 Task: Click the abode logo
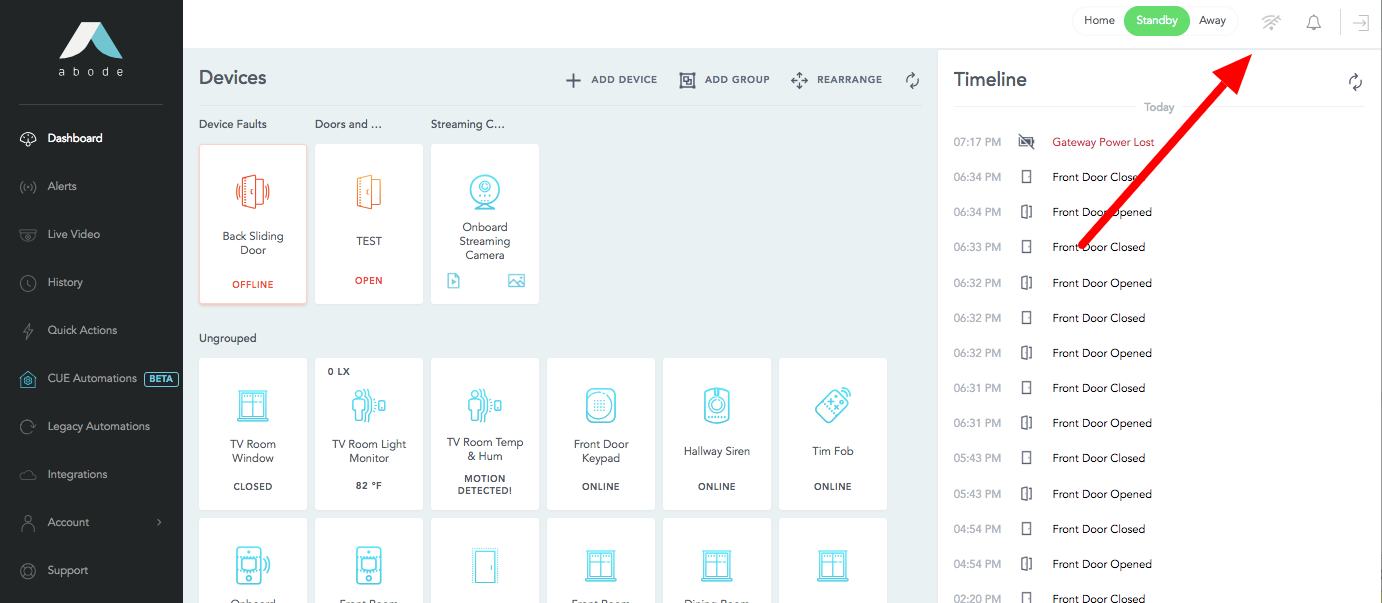pos(91,50)
